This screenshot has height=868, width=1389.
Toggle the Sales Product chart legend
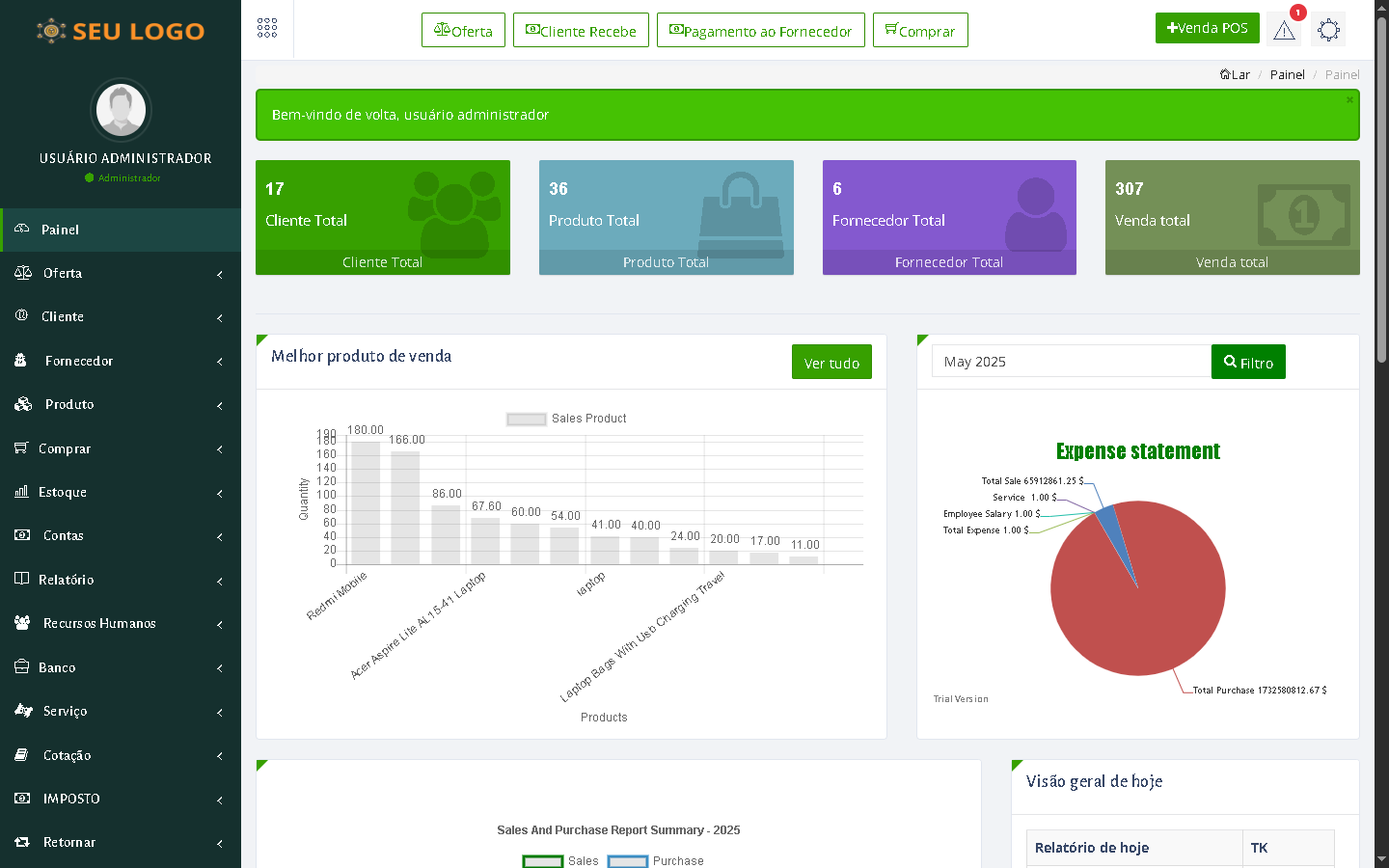tap(527, 419)
